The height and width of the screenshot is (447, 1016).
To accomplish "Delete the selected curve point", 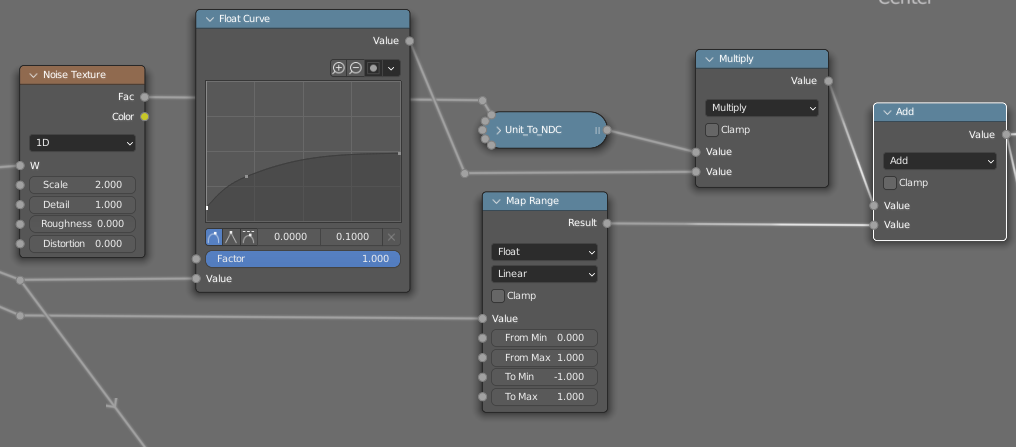I will point(391,237).
